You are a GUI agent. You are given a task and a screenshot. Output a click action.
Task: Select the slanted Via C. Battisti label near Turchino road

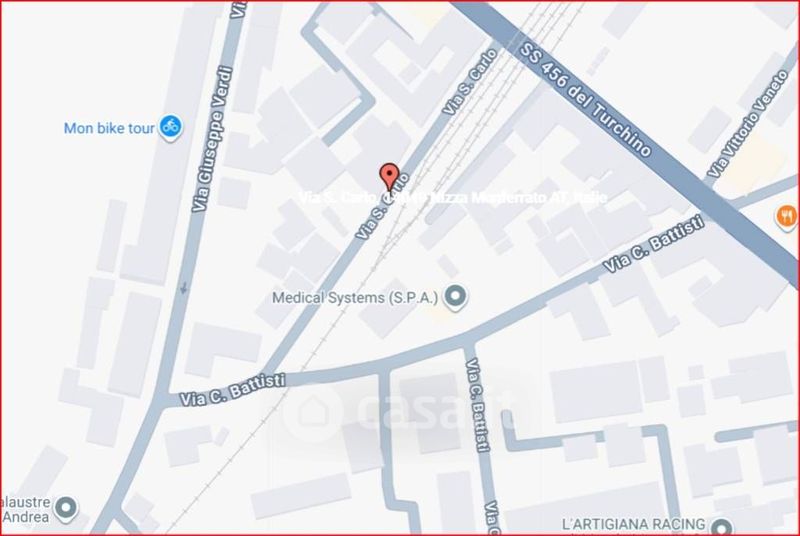click(654, 244)
